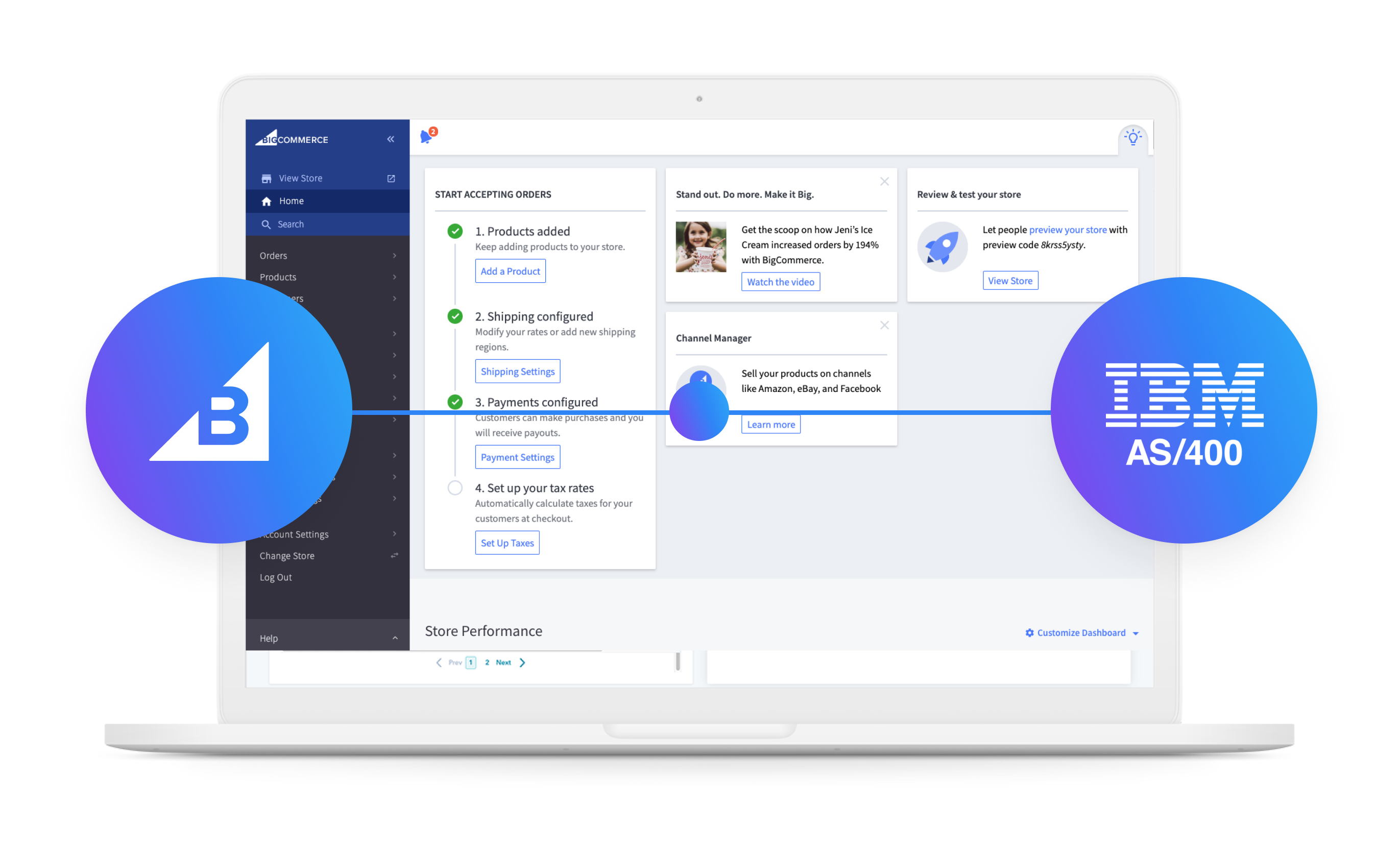Click the next page arrow icon
Viewport: 1400px width, 862px height.
[522, 662]
